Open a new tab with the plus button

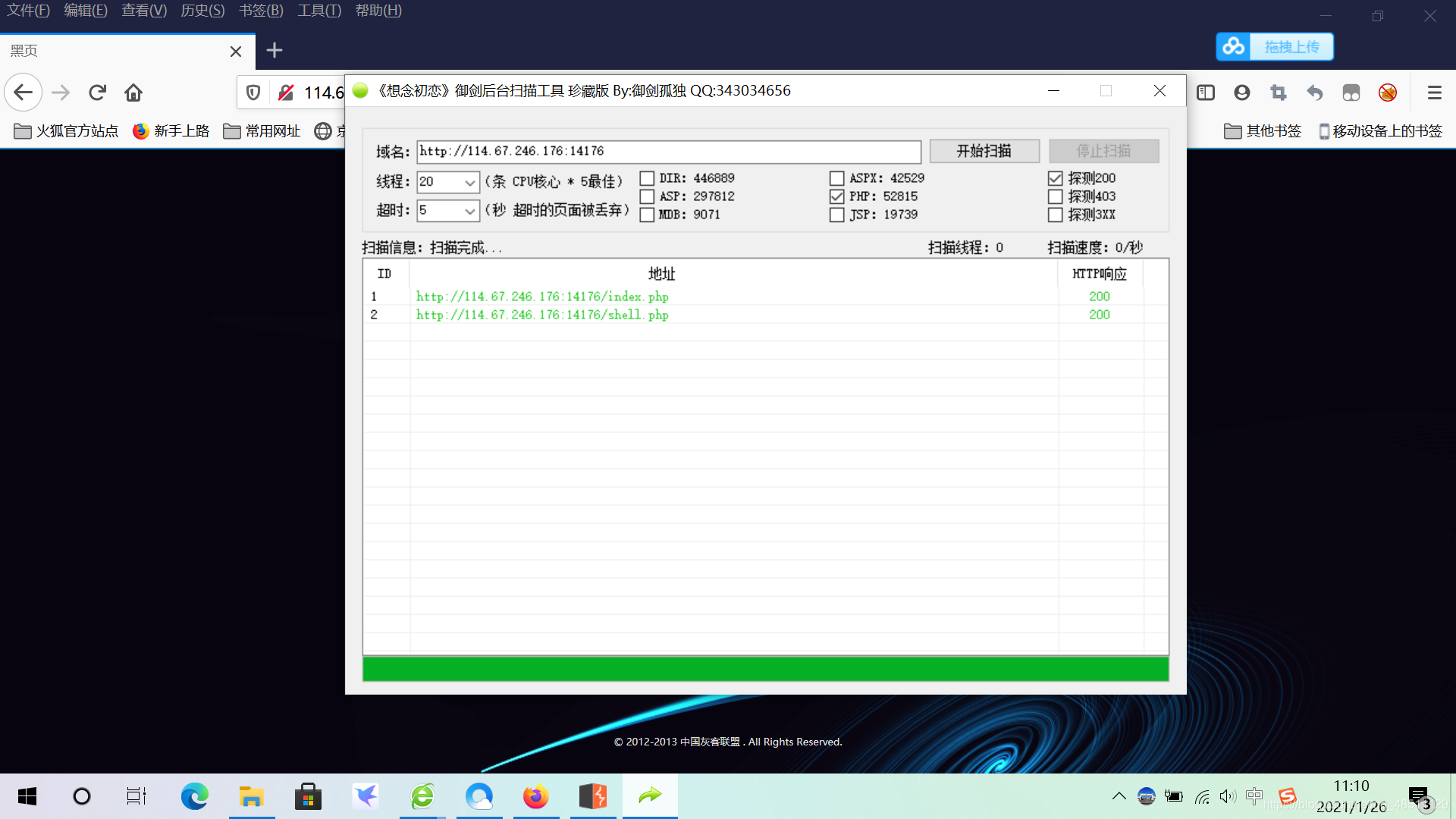point(275,50)
